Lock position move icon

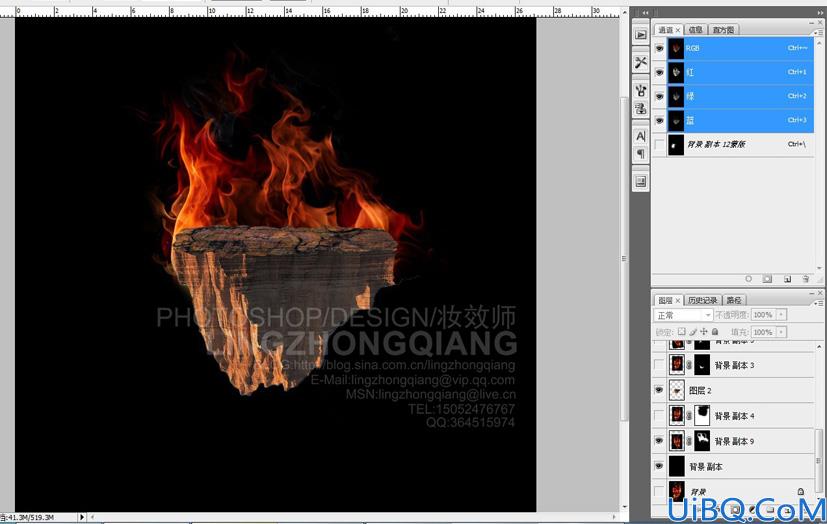pos(704,332)
